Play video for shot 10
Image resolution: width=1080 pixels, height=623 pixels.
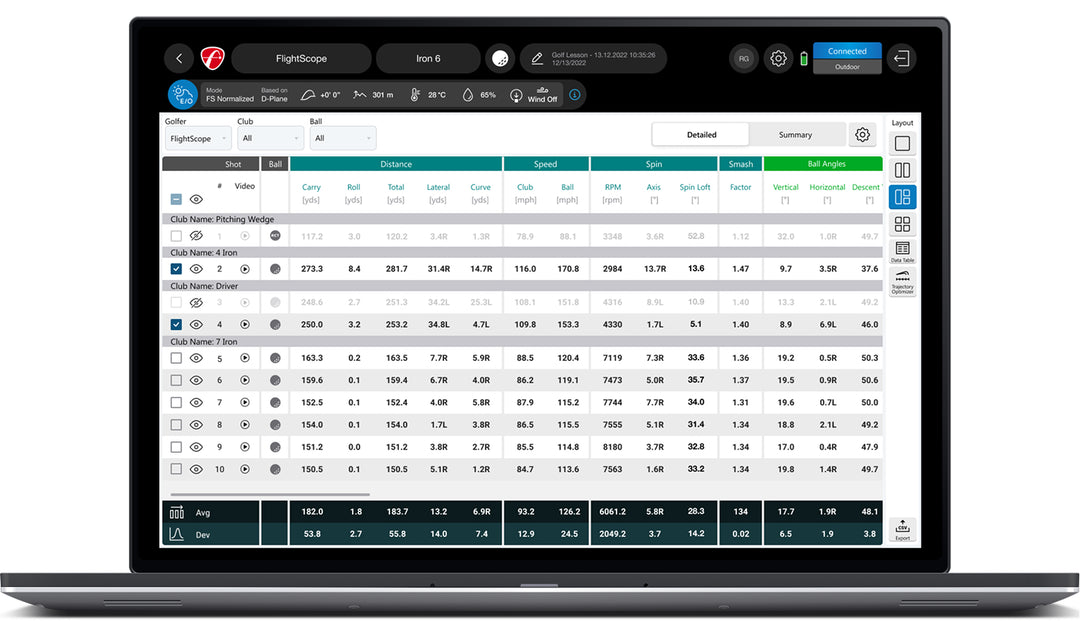[x=245, y=469]
